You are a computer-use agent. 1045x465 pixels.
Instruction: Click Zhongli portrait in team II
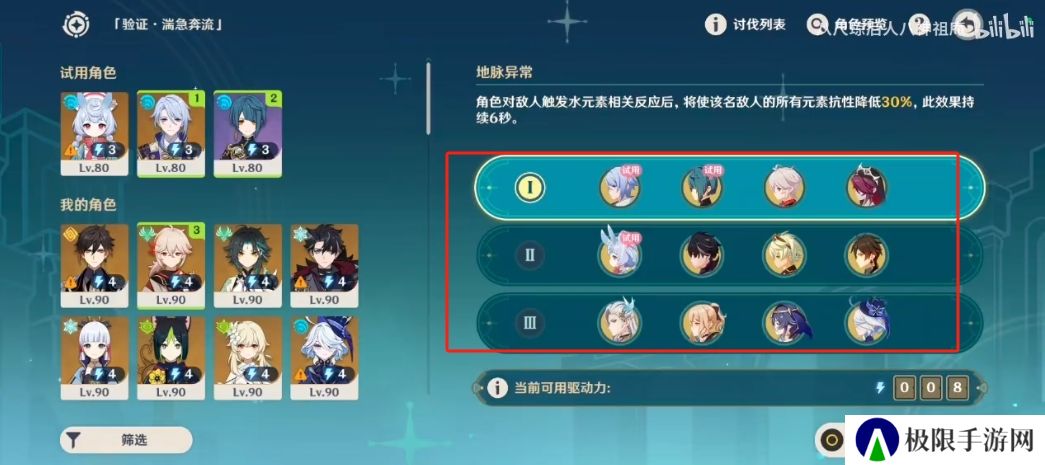click(x=867, y=254)
